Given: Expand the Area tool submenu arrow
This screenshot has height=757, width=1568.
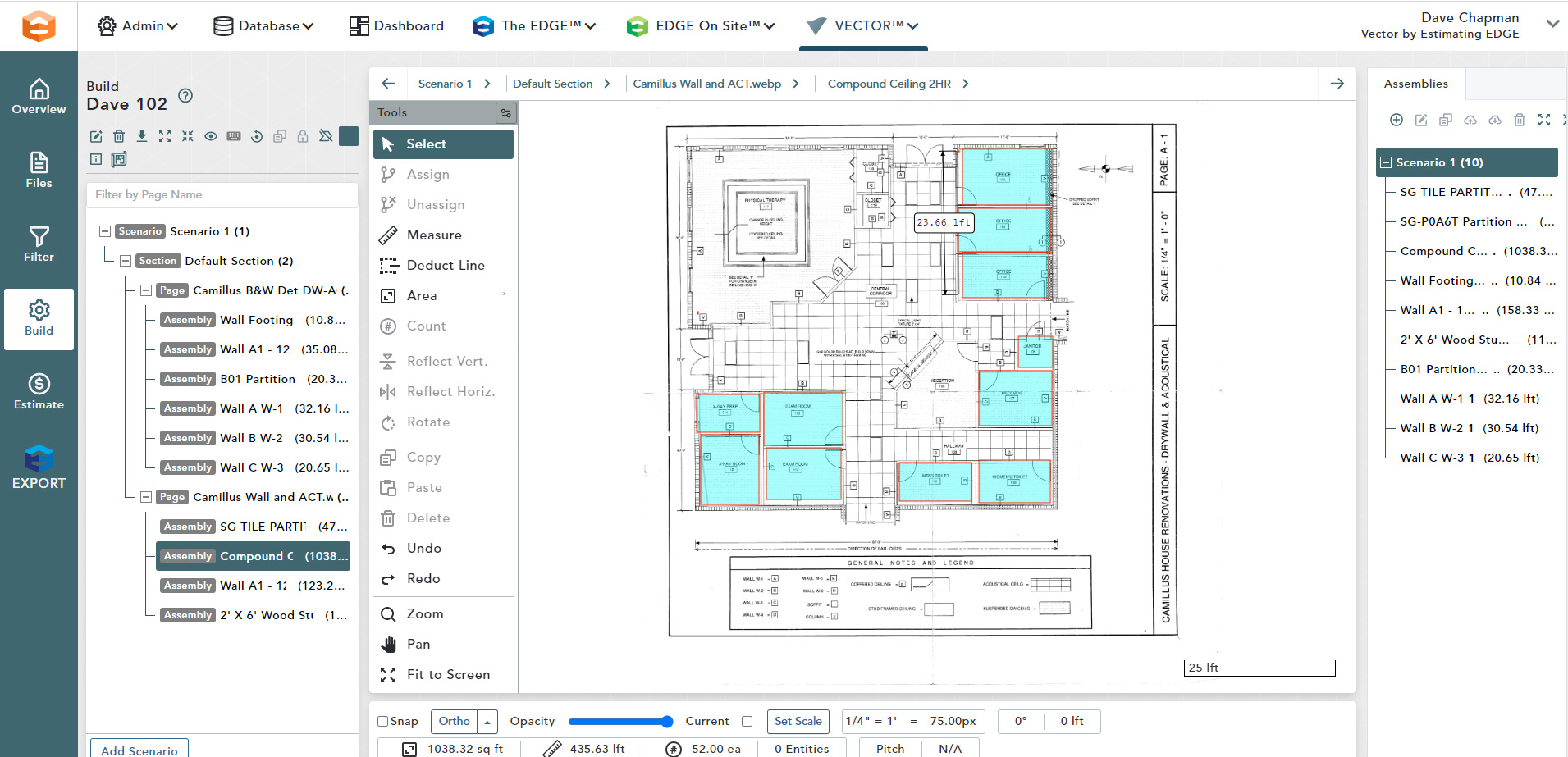Looking at the screenshot, I should tap(504, 294).
